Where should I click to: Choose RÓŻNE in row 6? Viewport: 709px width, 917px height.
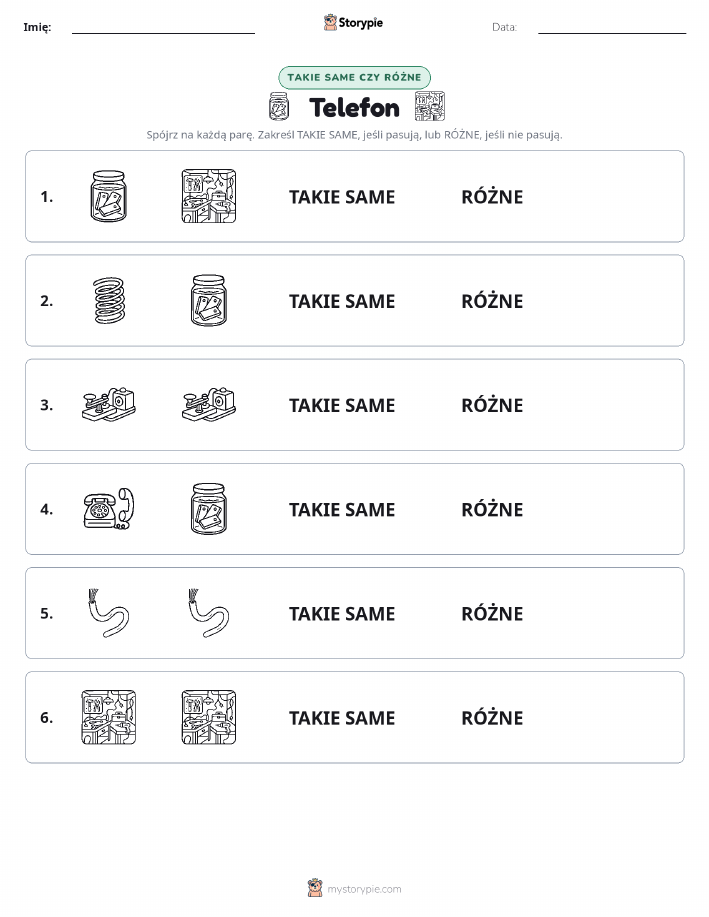(x=493, y=718)
